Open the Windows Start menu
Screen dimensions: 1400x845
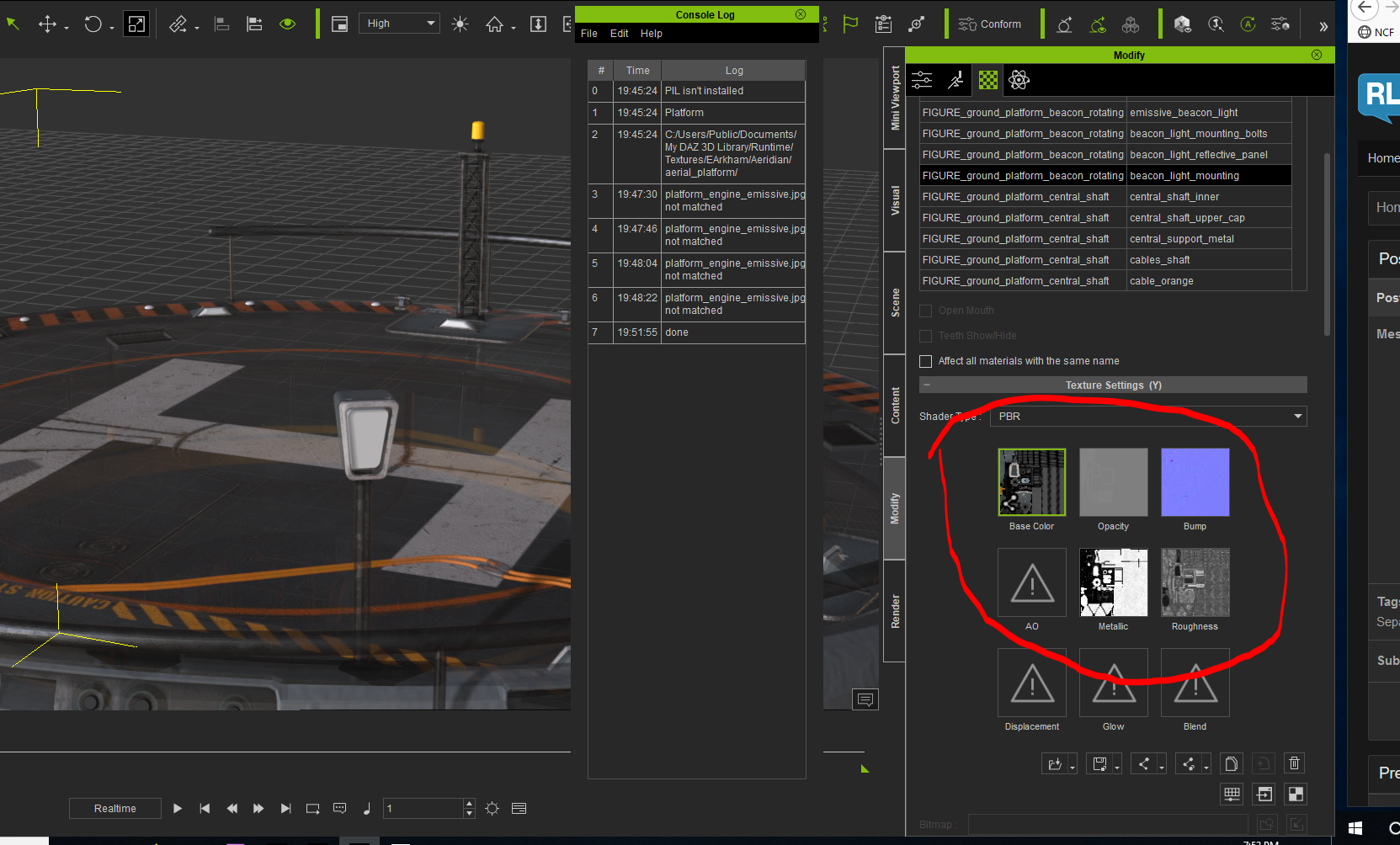1355,828
